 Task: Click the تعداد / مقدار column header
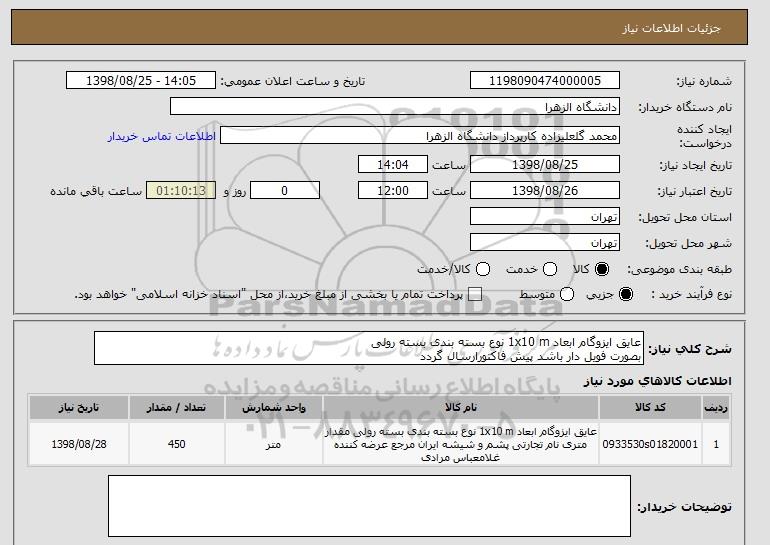tap(177, 408)
